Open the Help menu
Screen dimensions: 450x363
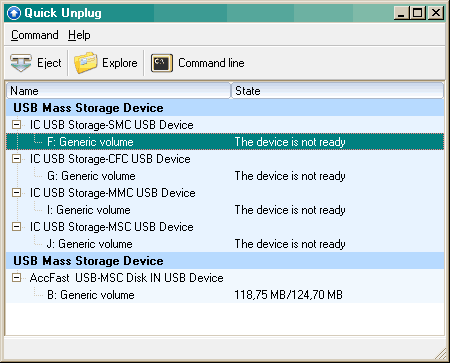click(79, 35)
